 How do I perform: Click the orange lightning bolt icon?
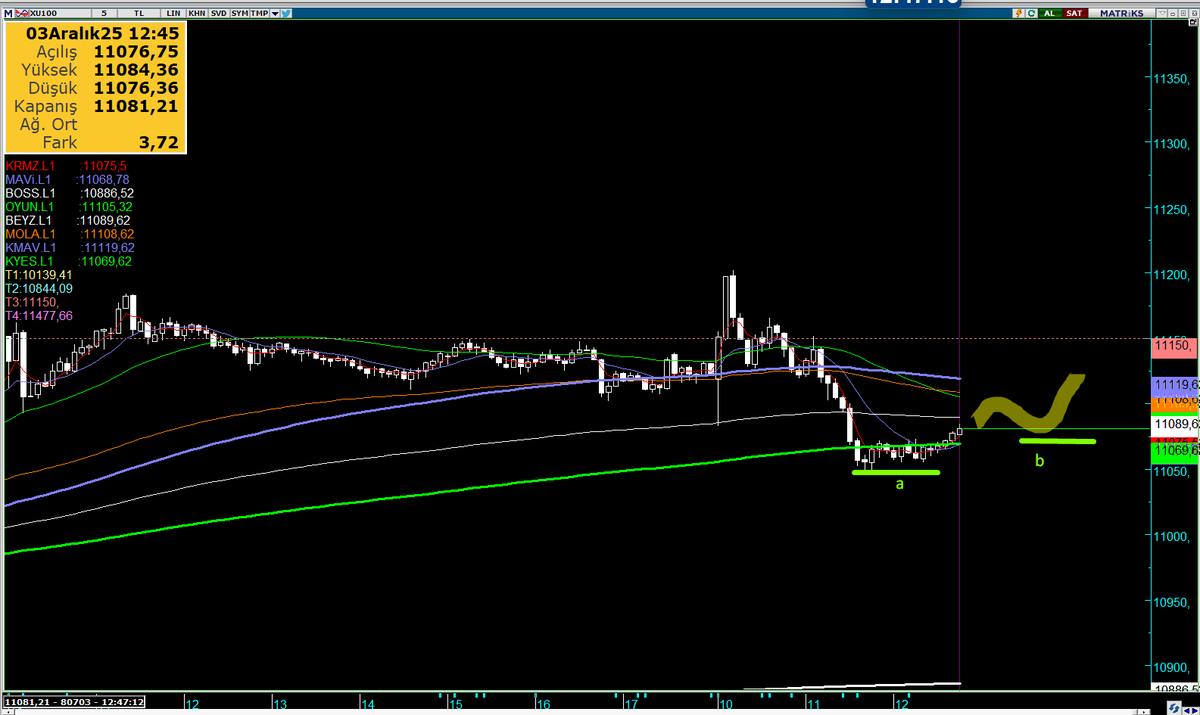point(1019,13)
